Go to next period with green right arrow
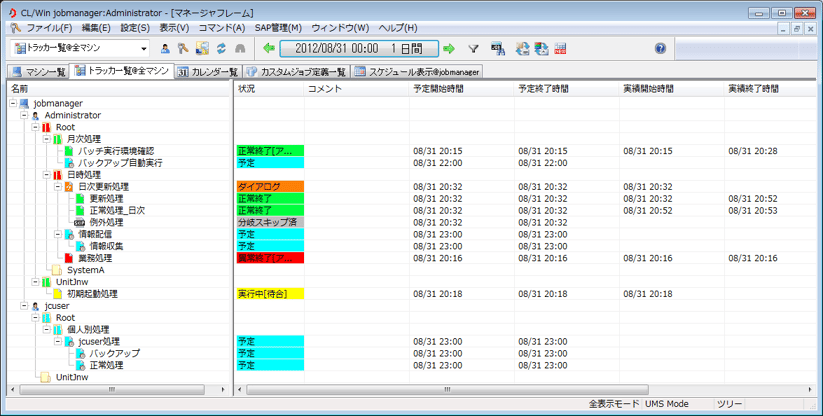Screen dimensions: 823x416 coord(449,49)
